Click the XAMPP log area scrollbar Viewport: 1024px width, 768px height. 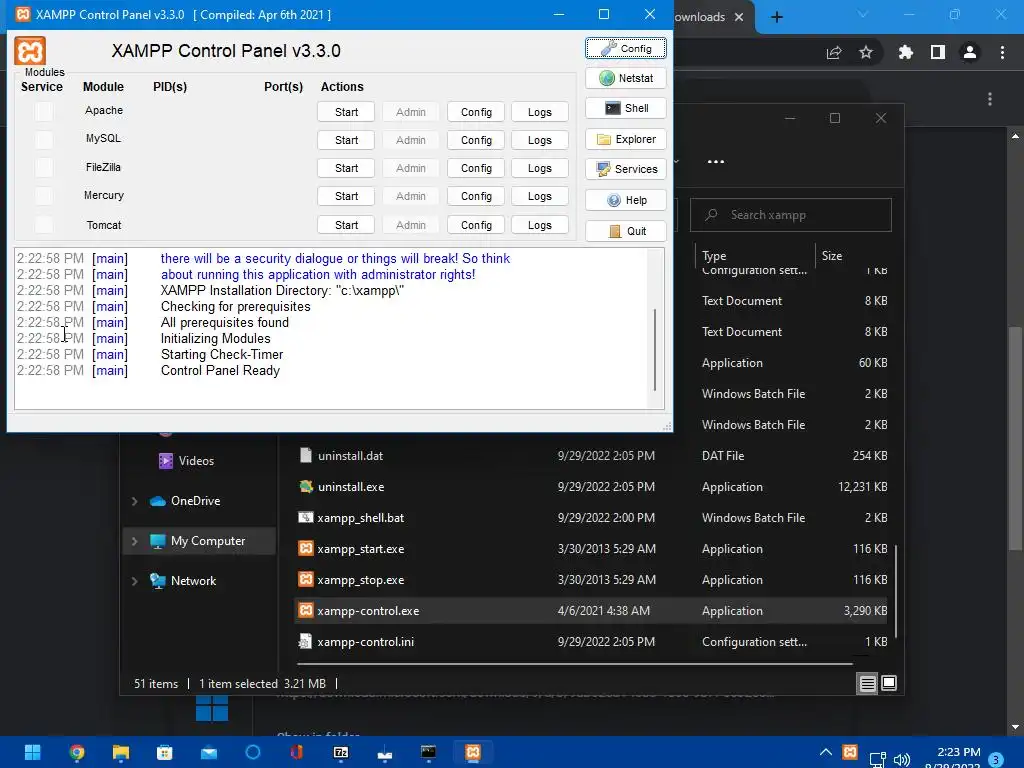tap(655, 349)
